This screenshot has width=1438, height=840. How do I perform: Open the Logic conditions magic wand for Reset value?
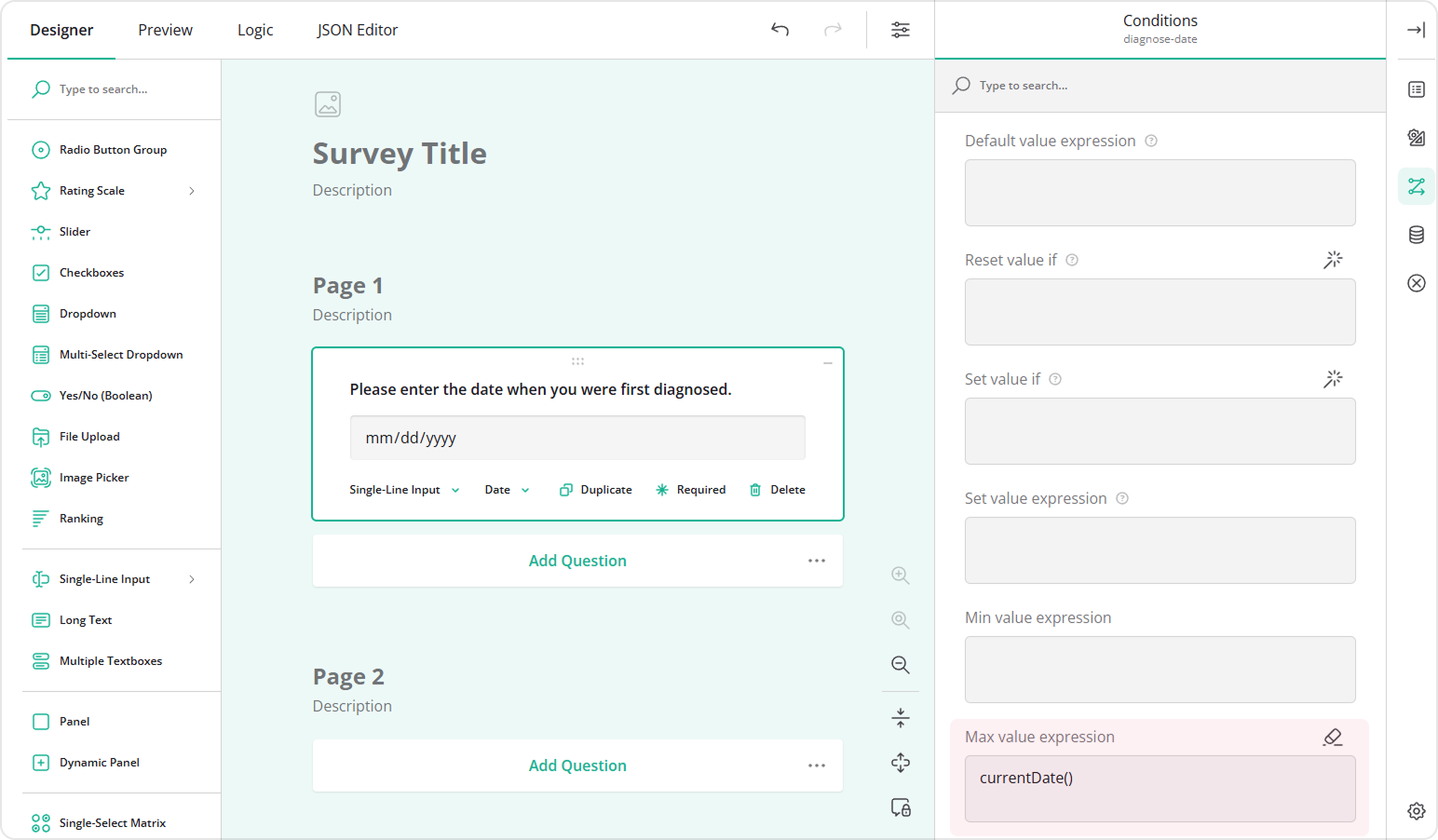(x=1333, y=260)
